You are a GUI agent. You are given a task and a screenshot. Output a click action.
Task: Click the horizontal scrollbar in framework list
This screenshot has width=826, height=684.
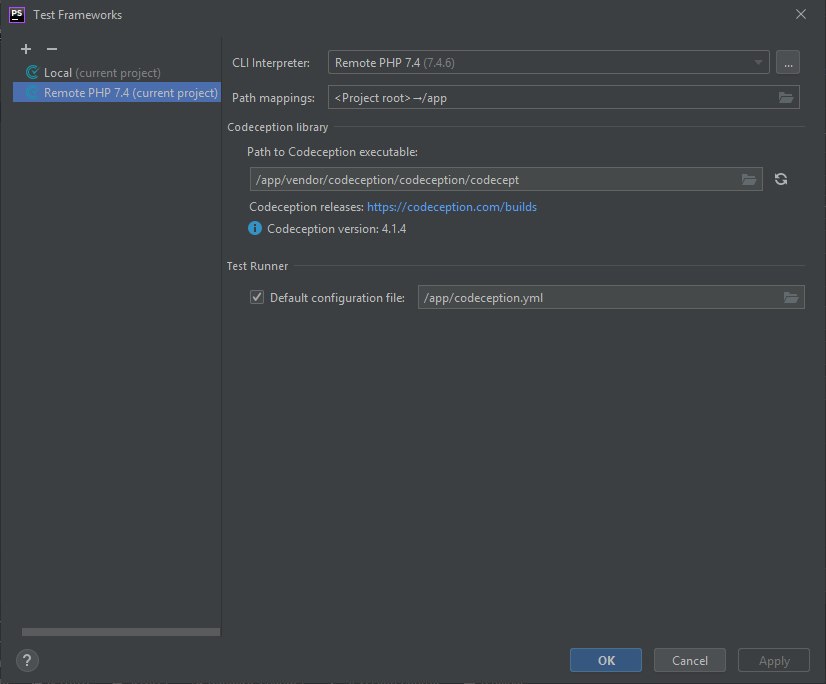(121, 632)
